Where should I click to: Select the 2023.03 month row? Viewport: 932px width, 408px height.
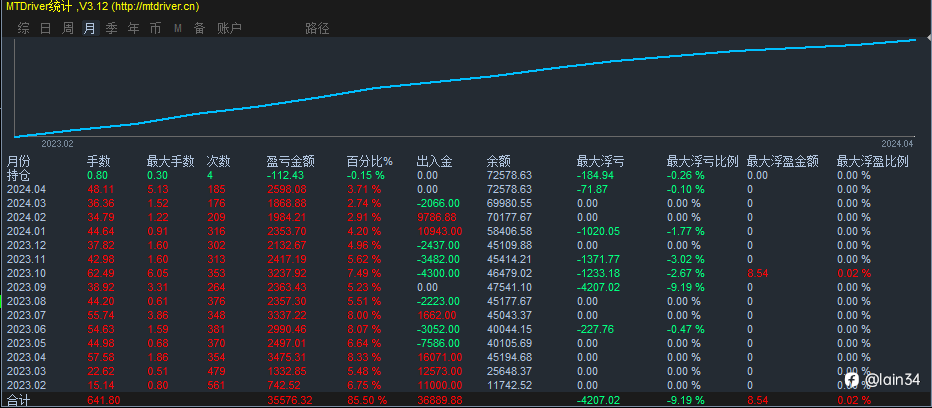466,371
